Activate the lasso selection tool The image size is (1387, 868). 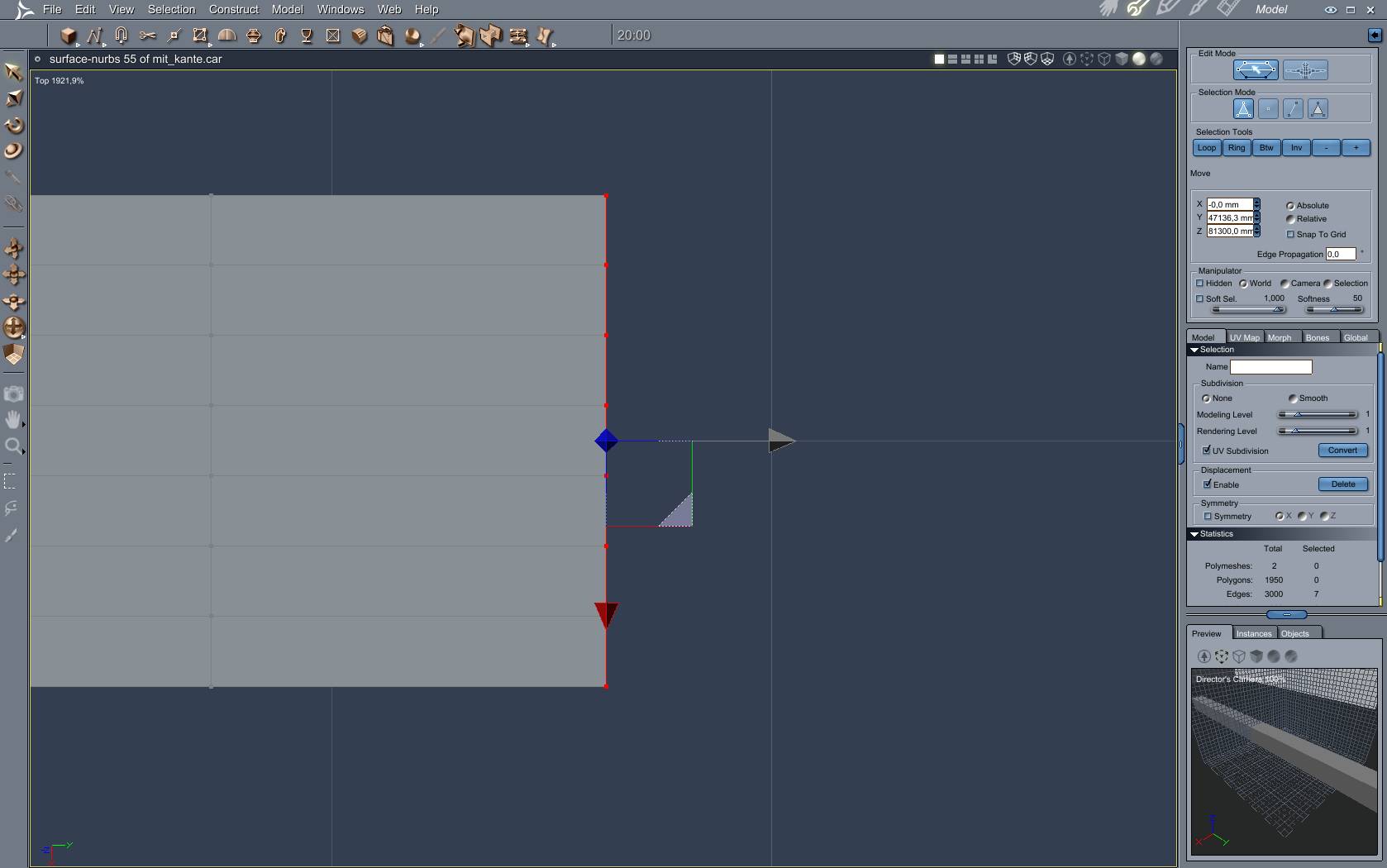tap(11, 508)
